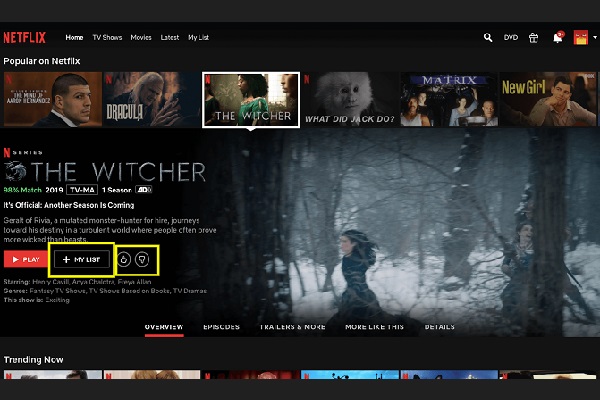This screenshot has height=400, width=600.
Task: Click the Witcher wolf medallion logo
Action: (x=15, y=171)
